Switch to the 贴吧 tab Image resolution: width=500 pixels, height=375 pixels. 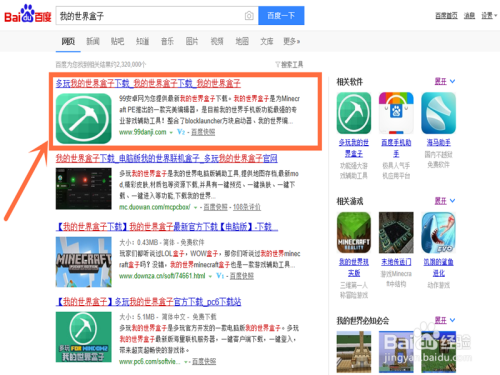(118, 41)
